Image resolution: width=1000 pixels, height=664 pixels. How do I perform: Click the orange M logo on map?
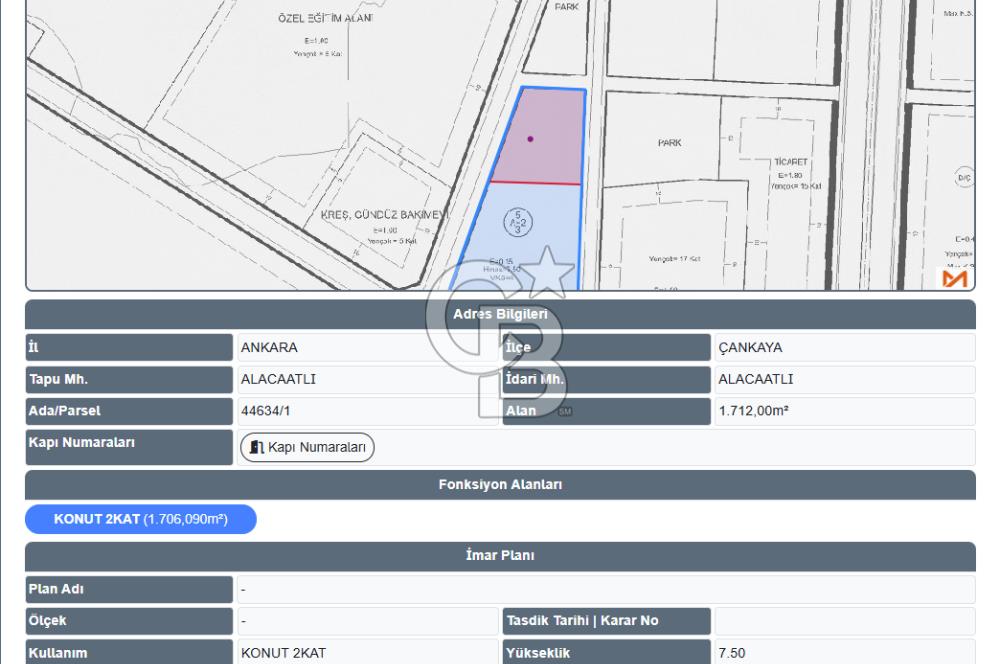(953, 278)
